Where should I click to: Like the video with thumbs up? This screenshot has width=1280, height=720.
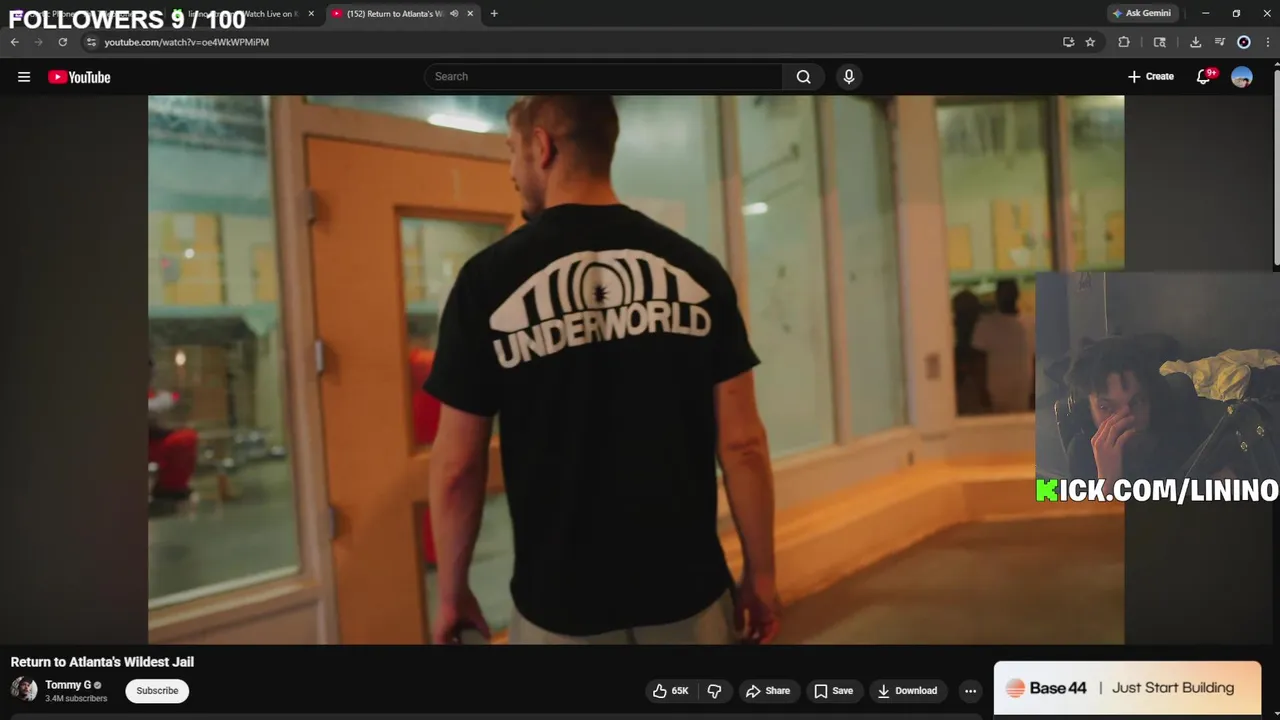[x=671, y=691]
